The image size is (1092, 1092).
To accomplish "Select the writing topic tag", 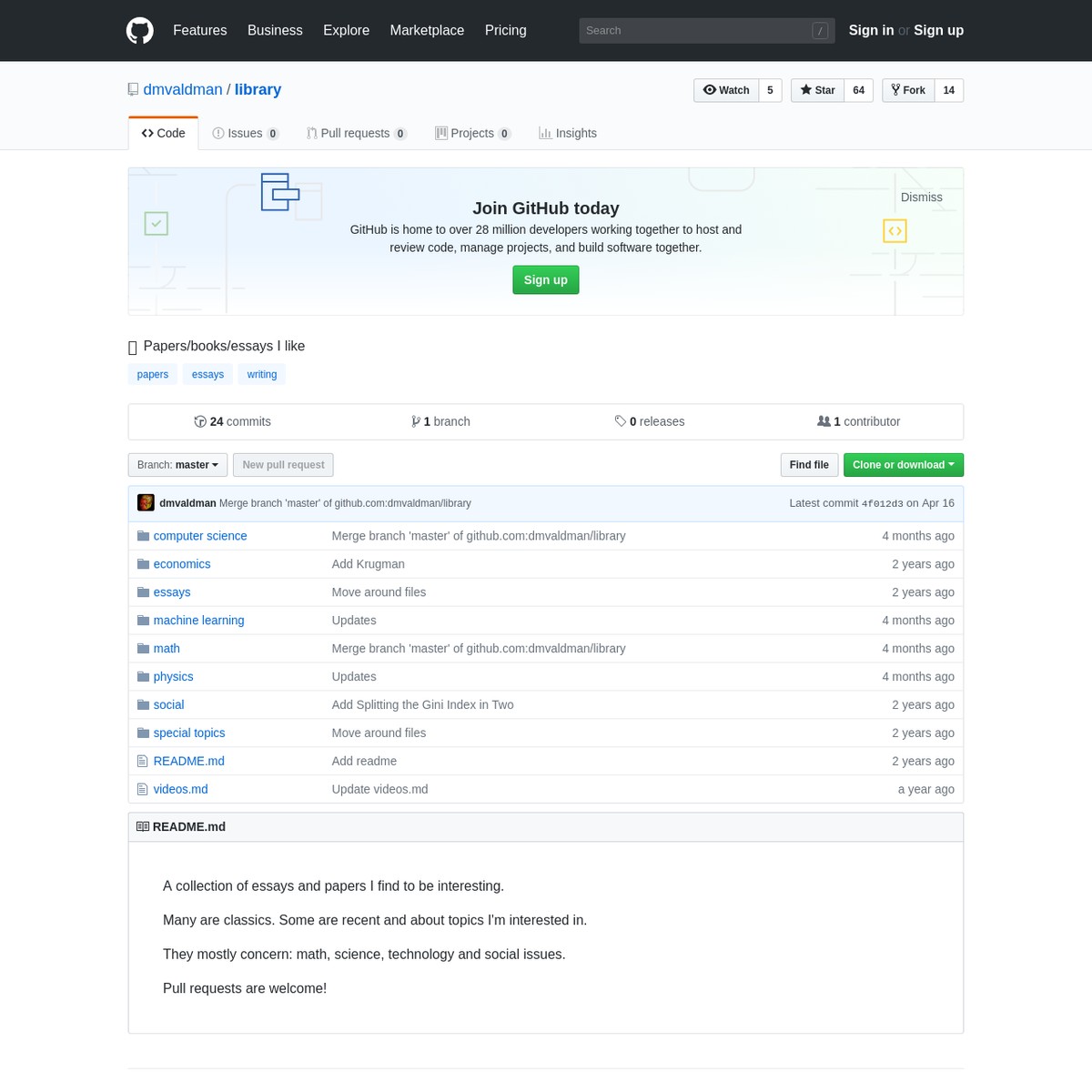I will 262,374.
